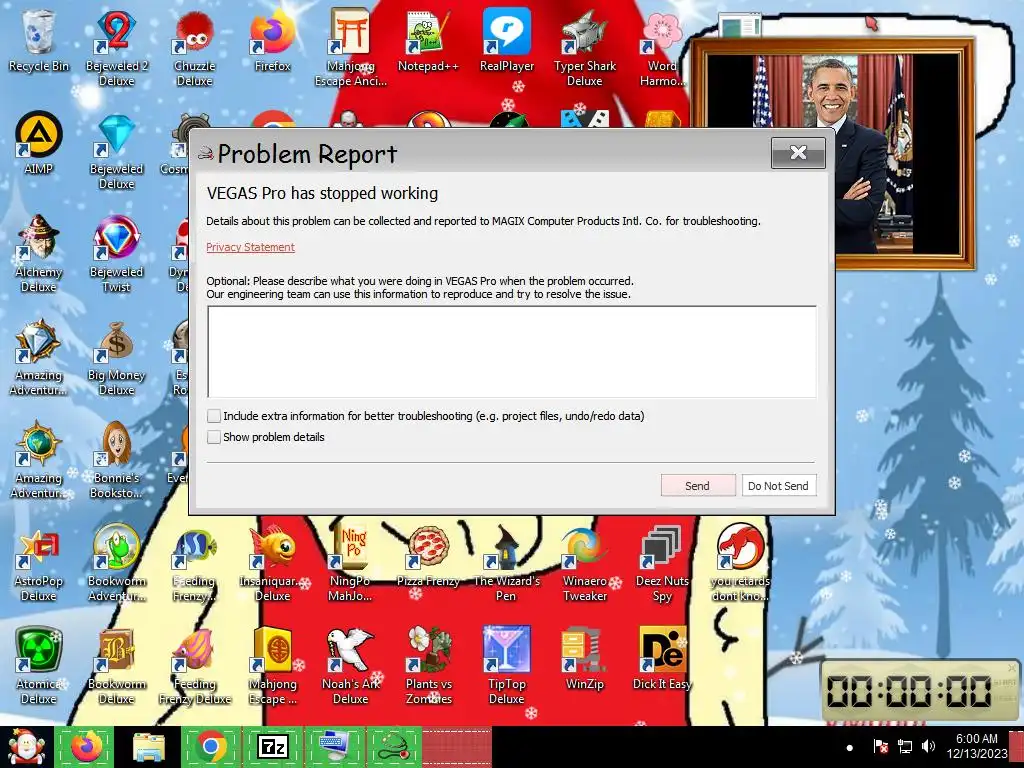Image resolution: width=1024 pixels, height=768 pixels.
Task: Select TipTop Deluxe desktop icon
Action: pos(507,666)
